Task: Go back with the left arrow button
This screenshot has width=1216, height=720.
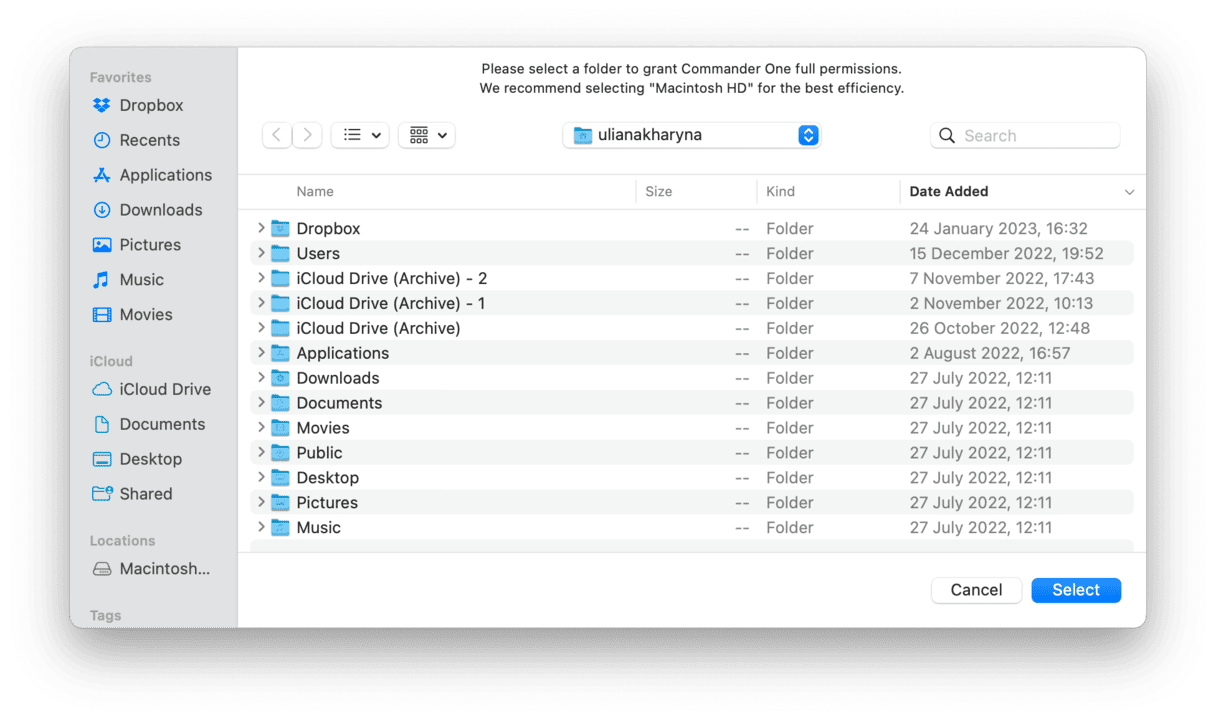Action: click(x=277, y=135)
